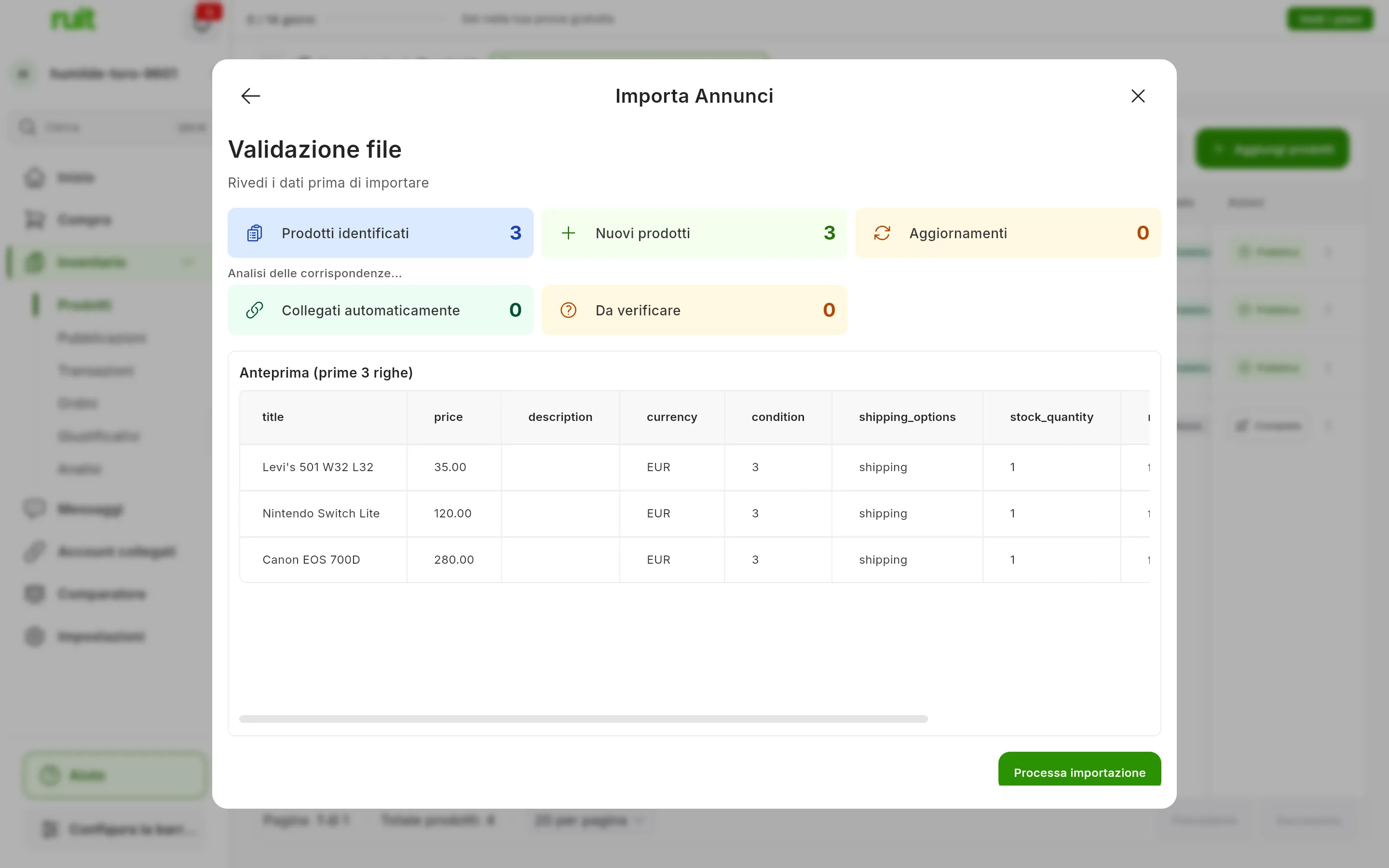Viewport: 1389px width, 868px height.
Task: Select the Canon EOS 700D cell
Action: pyautogui.click(x=323, y=560)
